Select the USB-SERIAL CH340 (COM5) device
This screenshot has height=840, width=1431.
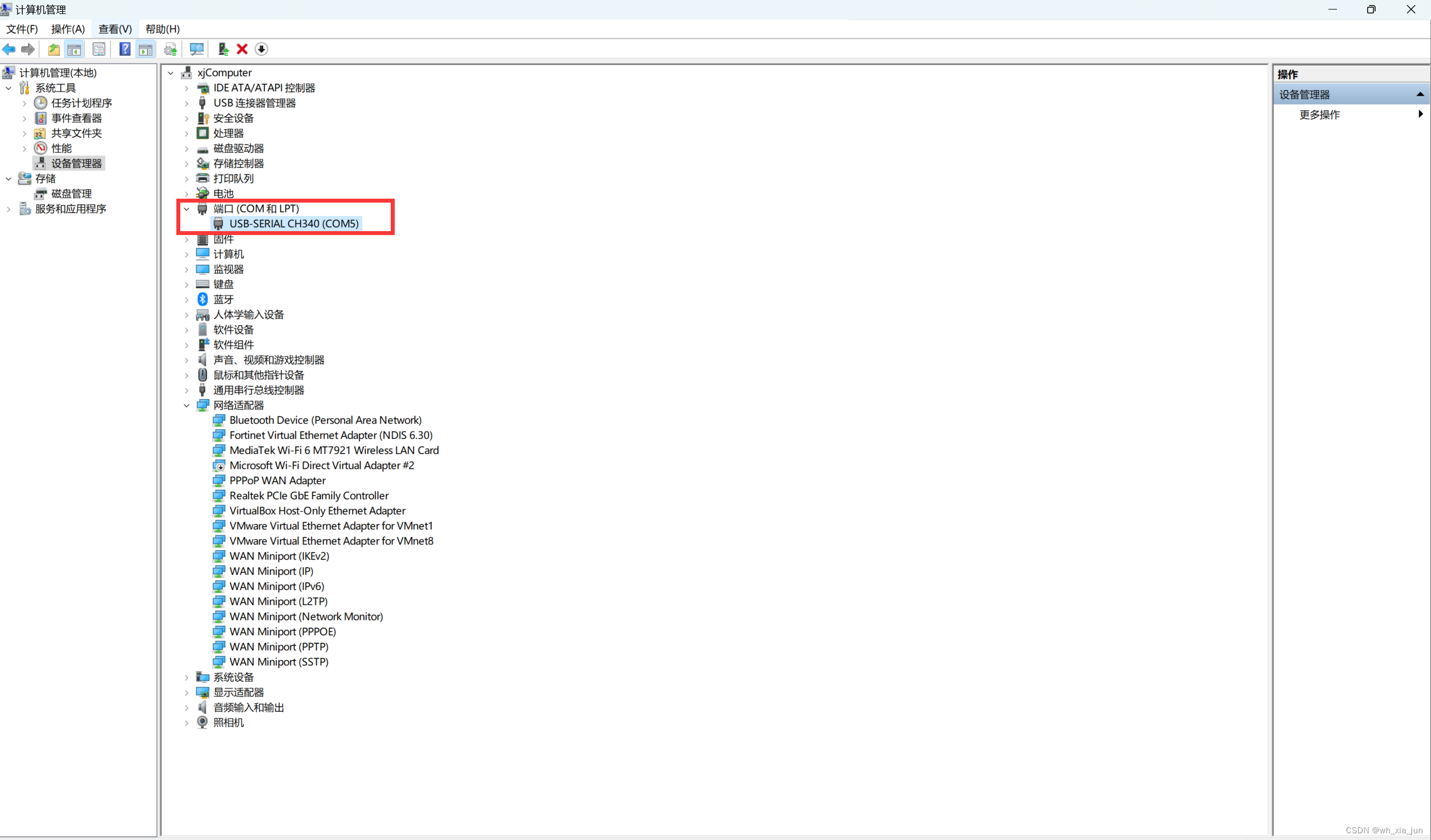pos(294,224)
